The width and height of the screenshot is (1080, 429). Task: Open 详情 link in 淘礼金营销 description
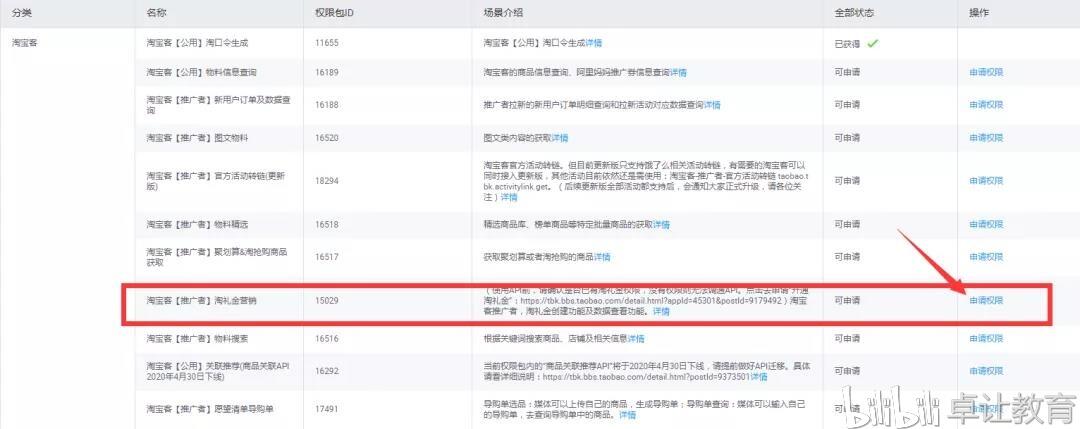point(661,311)
